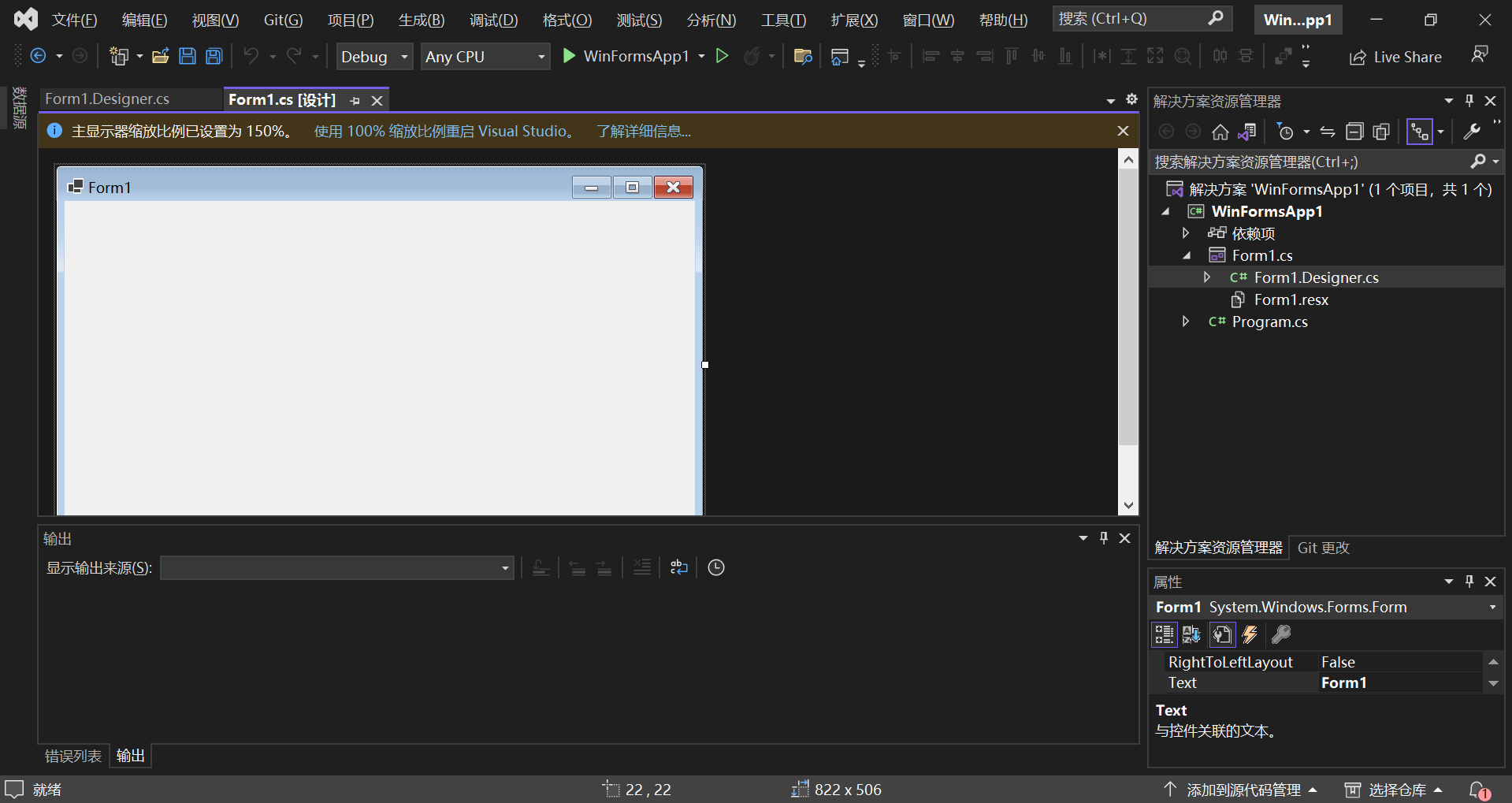The height and width of the screenshot is (803, 1512).
Task: Toggle timestamps in the Output window
Action: 715,567
